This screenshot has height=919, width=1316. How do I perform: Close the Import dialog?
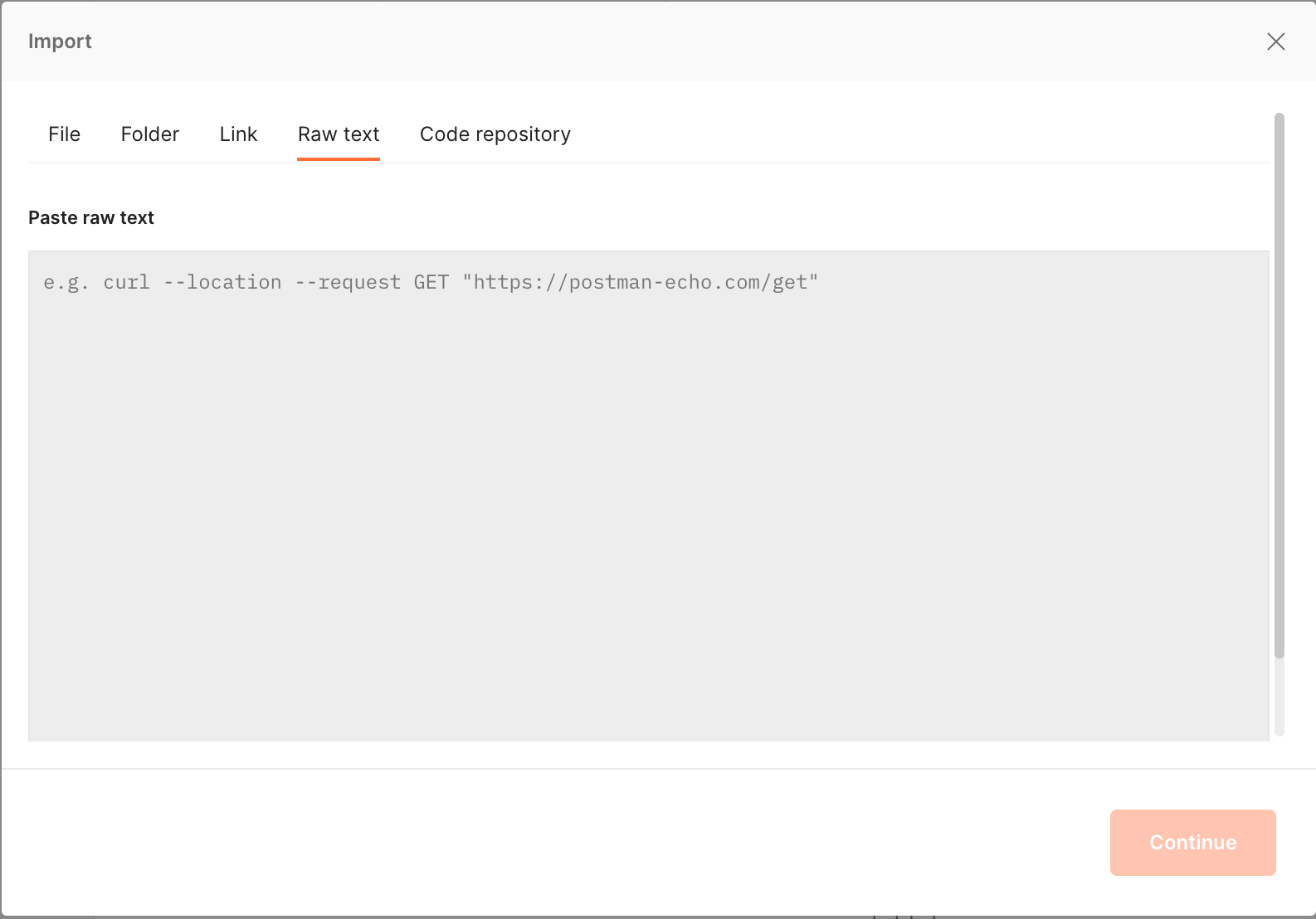coord(1275,41)
